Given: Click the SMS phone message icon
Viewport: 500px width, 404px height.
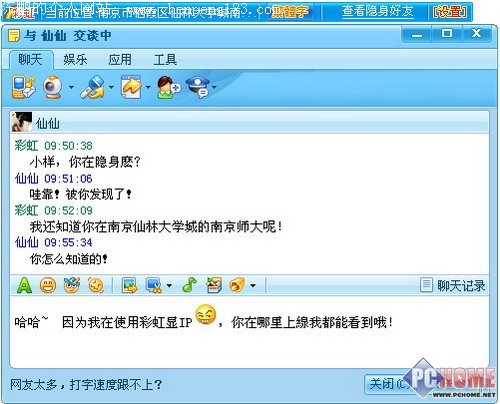Looking at the screenshot, I should coord(23,87).
